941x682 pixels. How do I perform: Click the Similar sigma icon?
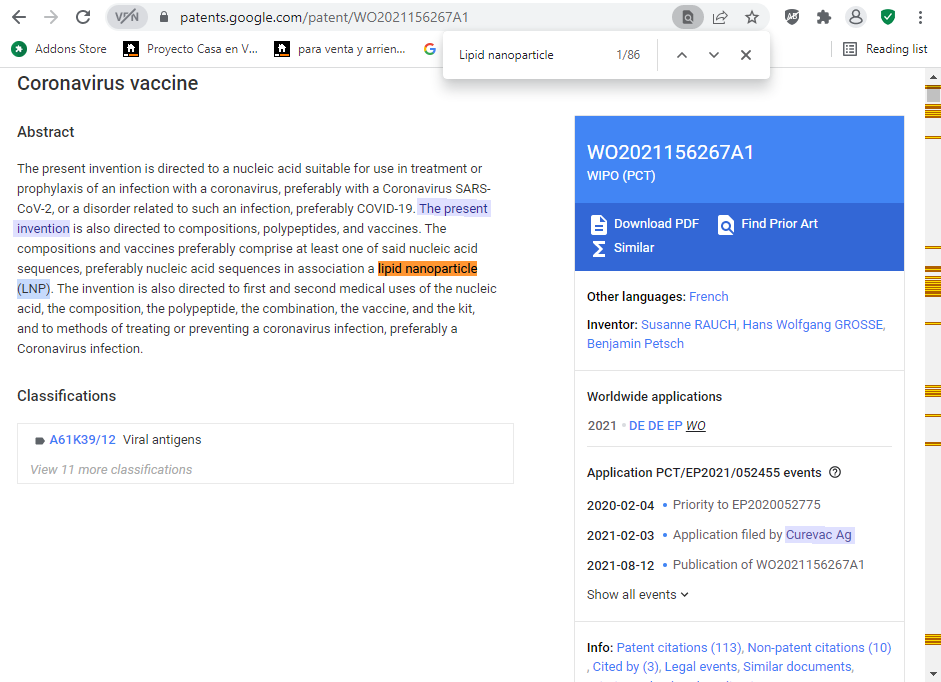point(599,248)
